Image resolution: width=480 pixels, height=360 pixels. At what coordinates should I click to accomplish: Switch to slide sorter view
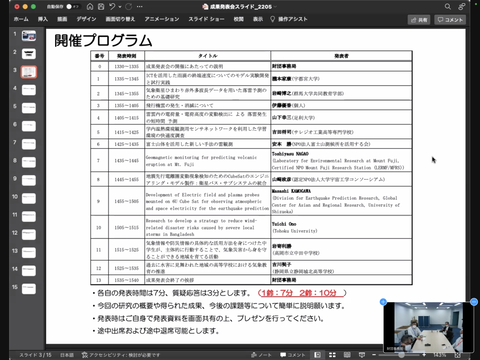332,355
